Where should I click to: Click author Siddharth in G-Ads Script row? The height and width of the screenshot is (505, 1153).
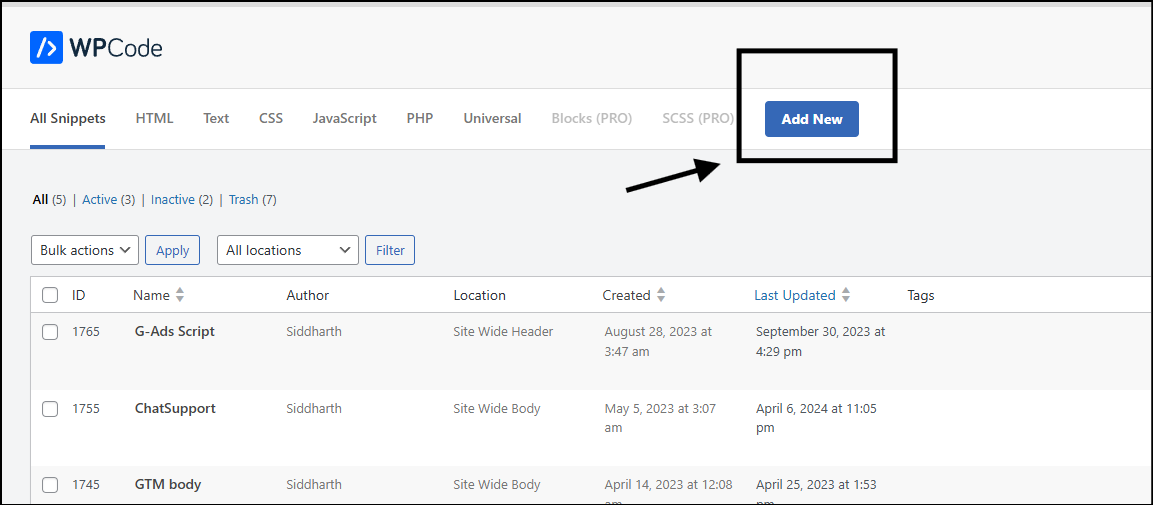pyautogui.click(x=314, y=332)
